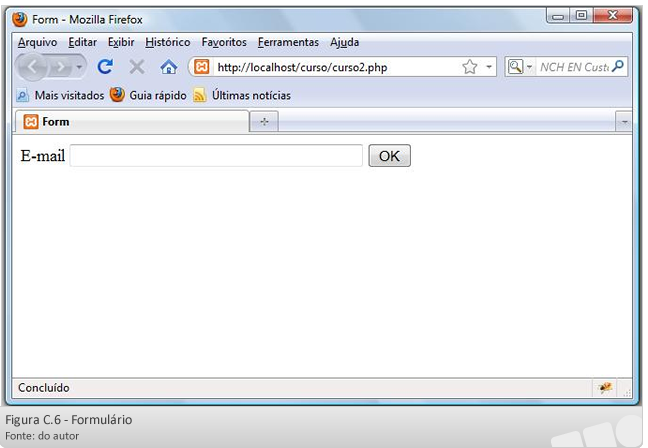Open a new tab with plus button

[264, 122]
